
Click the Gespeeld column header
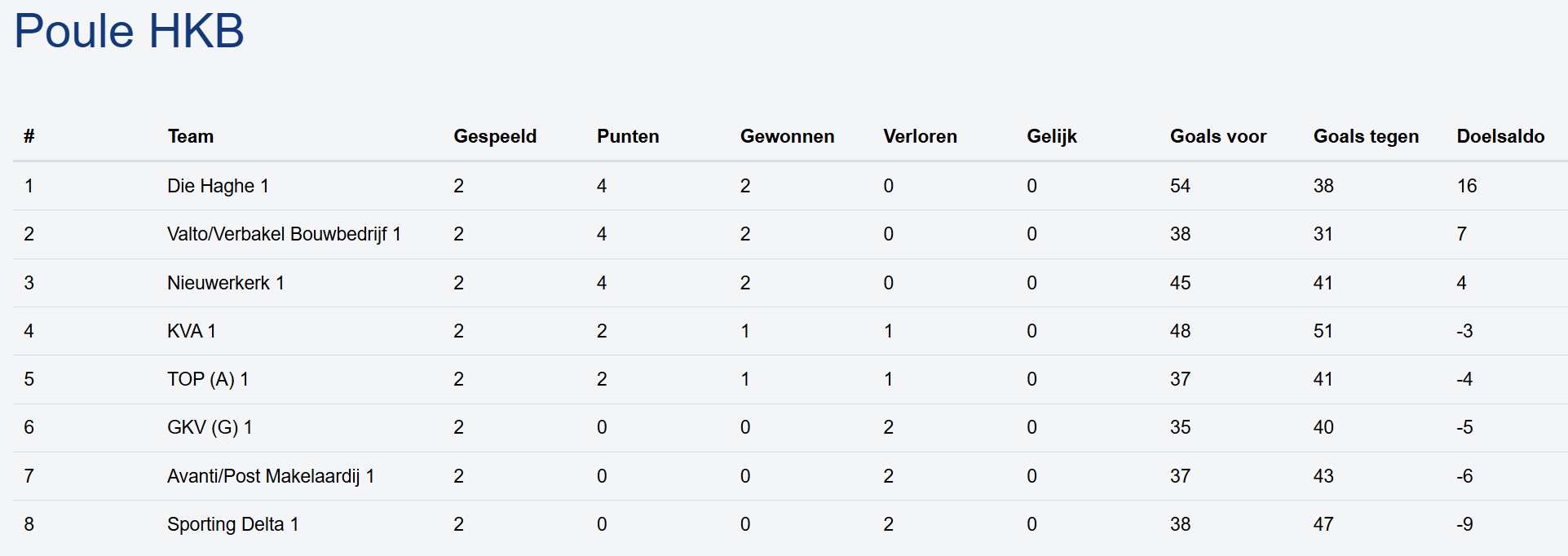pyautogui.click(x=494, y=136)
